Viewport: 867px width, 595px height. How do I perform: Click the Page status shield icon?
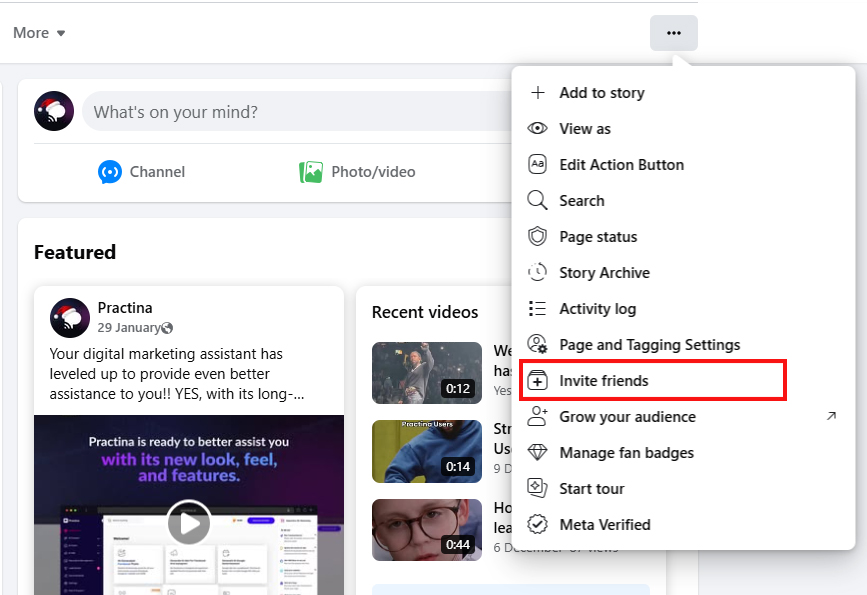538,237
